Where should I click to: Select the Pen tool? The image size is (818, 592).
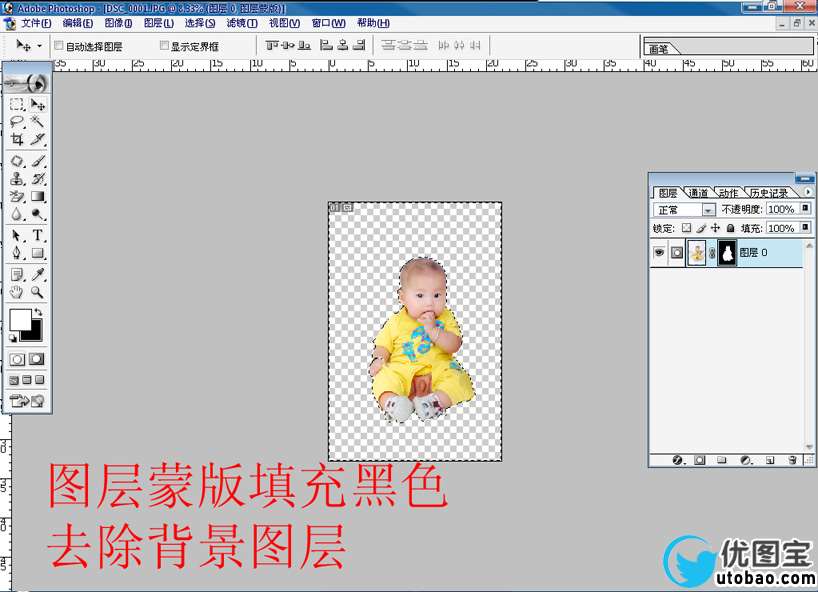click(17, 253)
